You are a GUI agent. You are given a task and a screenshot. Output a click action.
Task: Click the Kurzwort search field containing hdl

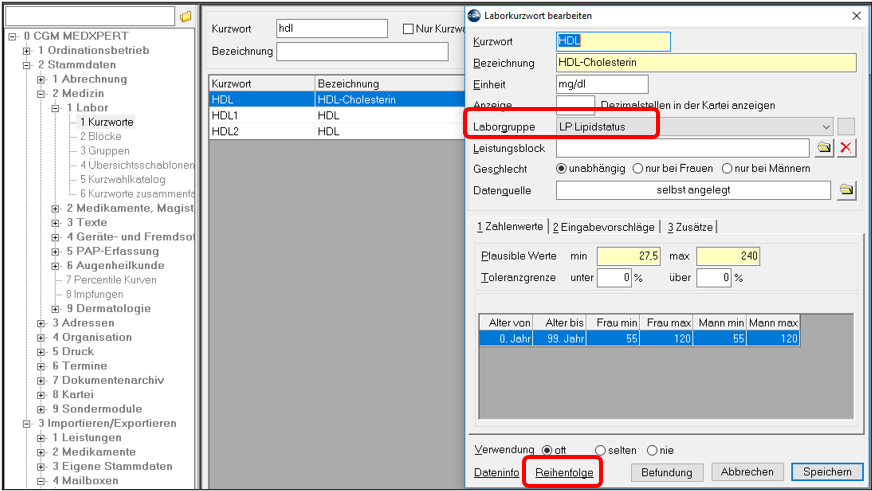332,28
